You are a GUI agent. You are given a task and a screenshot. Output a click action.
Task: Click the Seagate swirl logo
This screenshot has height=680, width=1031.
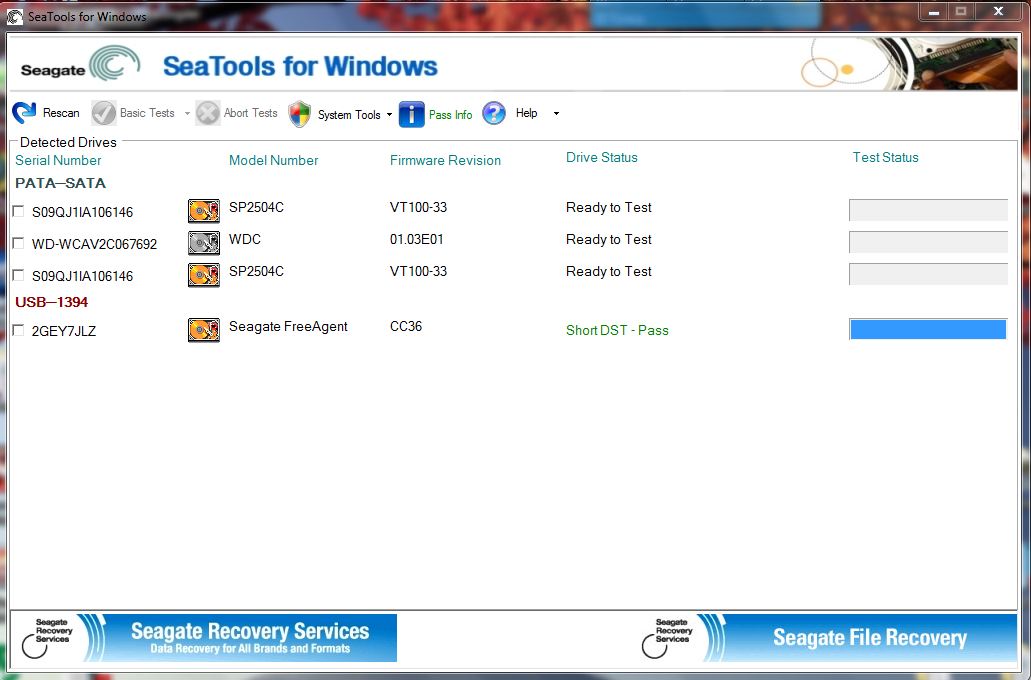coord(115,62)
